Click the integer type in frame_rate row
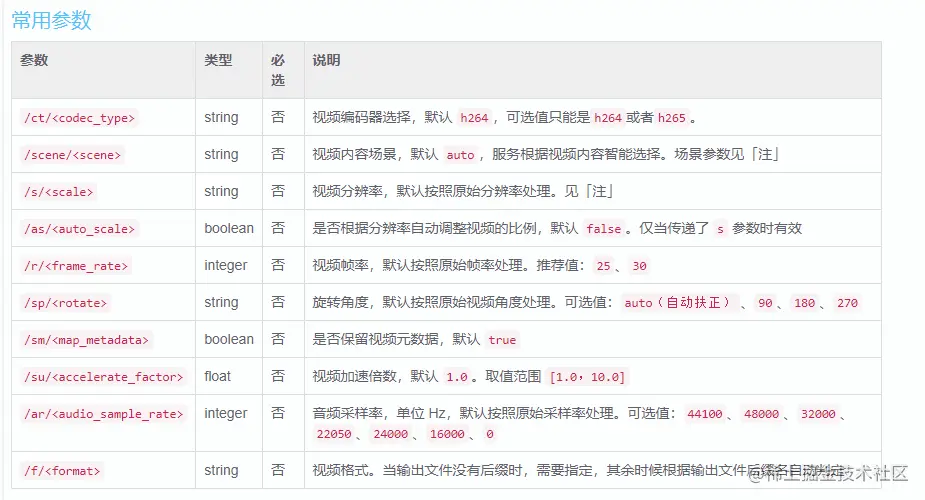The image size is (925, 500). (226, 265)
